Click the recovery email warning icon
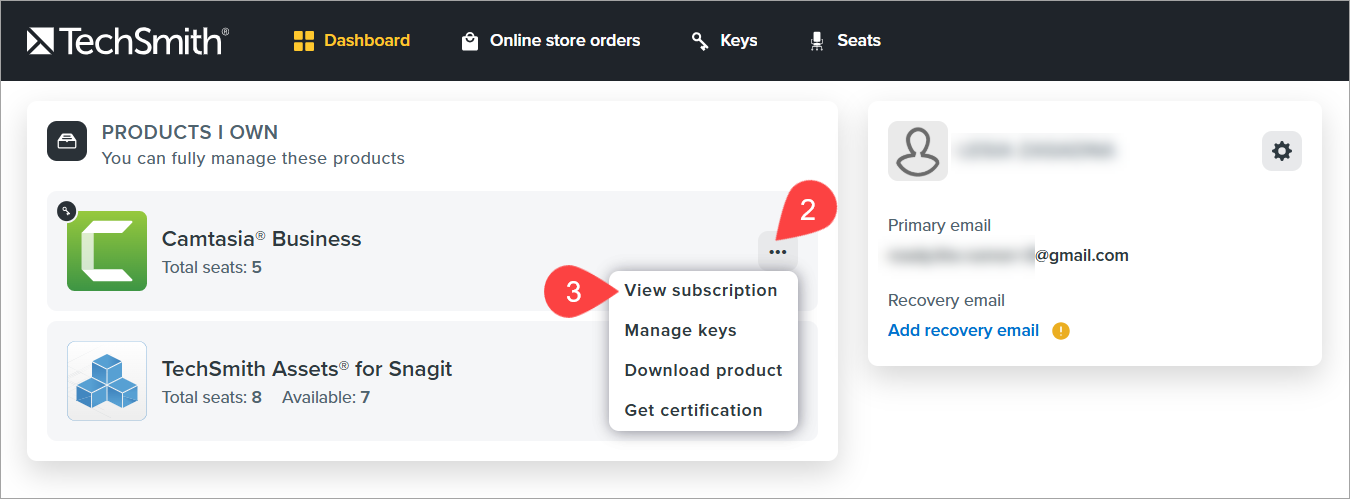The image size is (1350, 499). (1061, 331)
